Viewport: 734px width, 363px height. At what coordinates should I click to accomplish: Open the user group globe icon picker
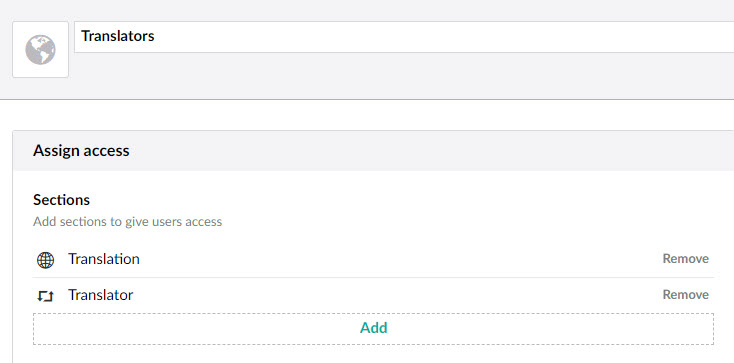[x=40, y=50]
